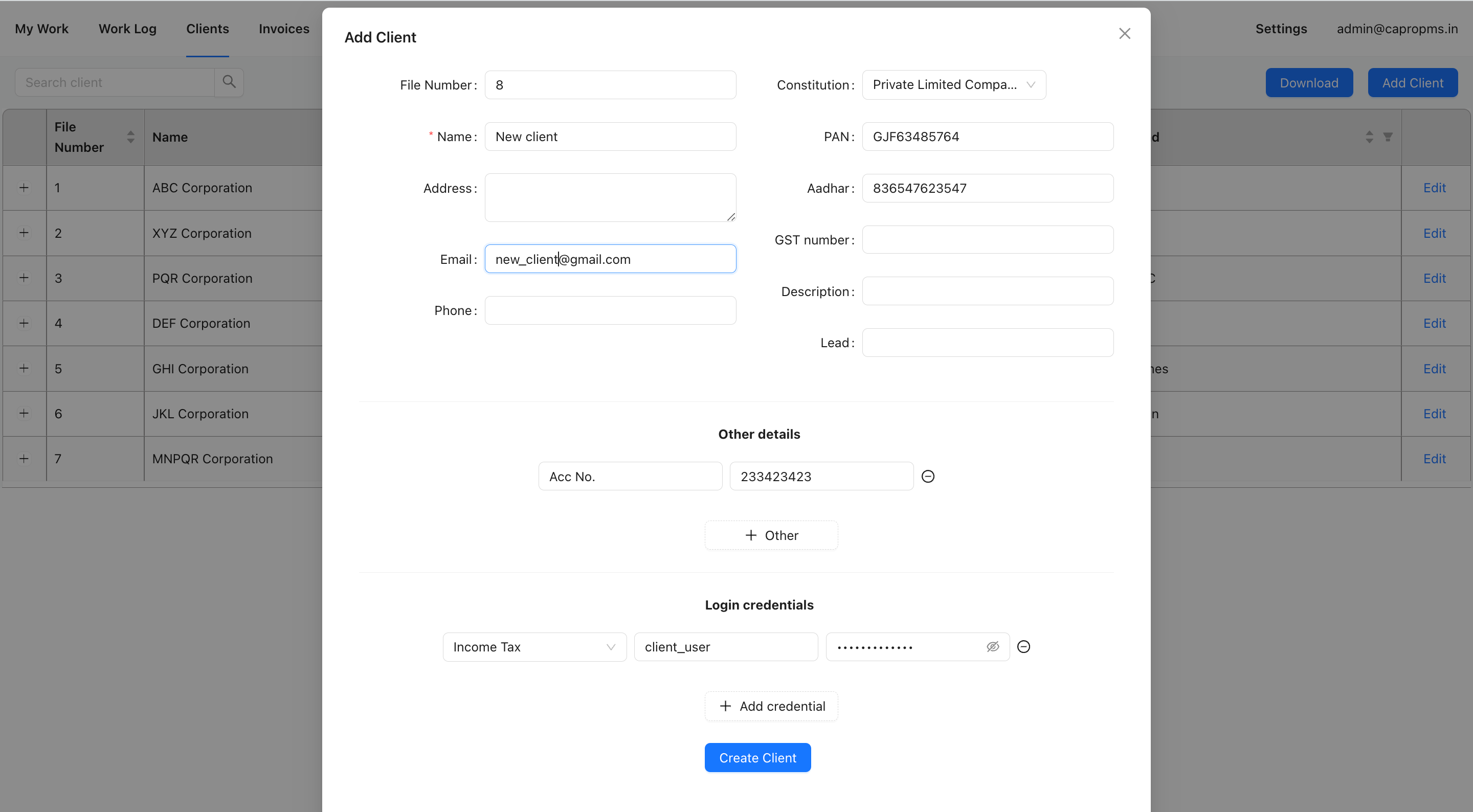Click the sort arrows on File Number column
This screenshot has width=1473, height=812.
pyautogui.click(x=130, y=137)
